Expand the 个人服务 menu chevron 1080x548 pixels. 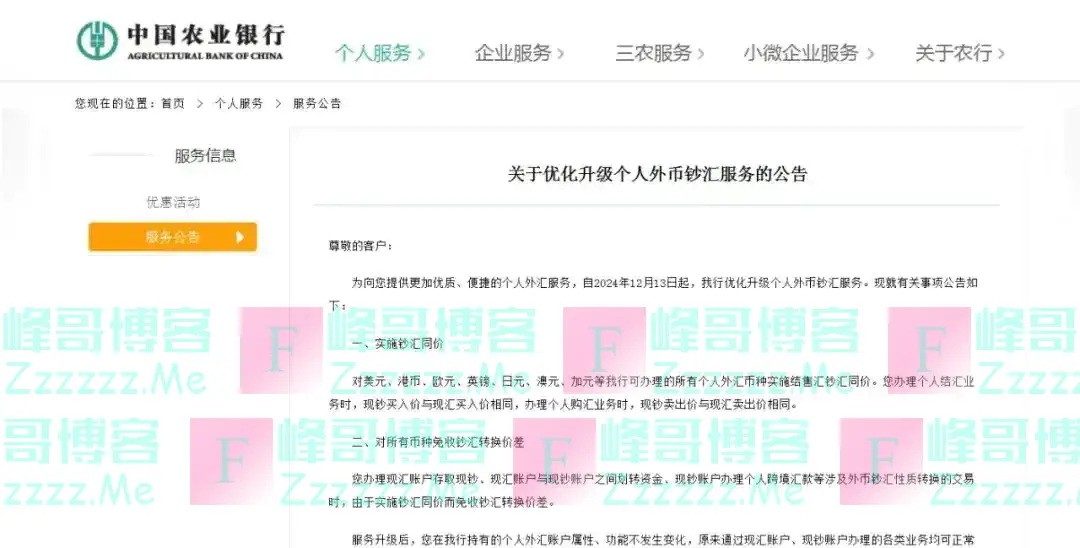421,54
